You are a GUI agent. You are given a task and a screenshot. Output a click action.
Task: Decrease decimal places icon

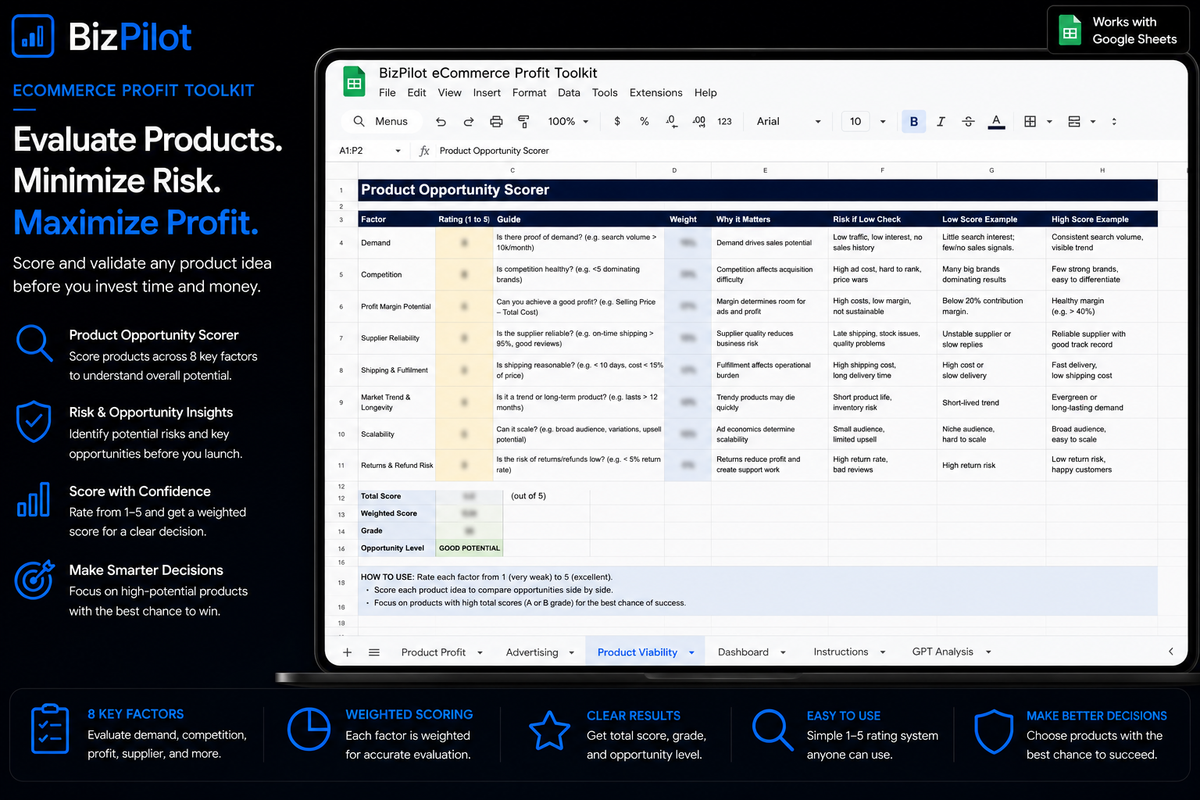671,122
